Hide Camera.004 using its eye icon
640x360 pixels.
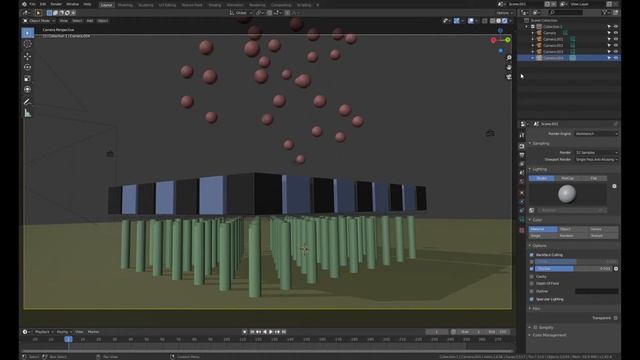(x=616, y=58)
